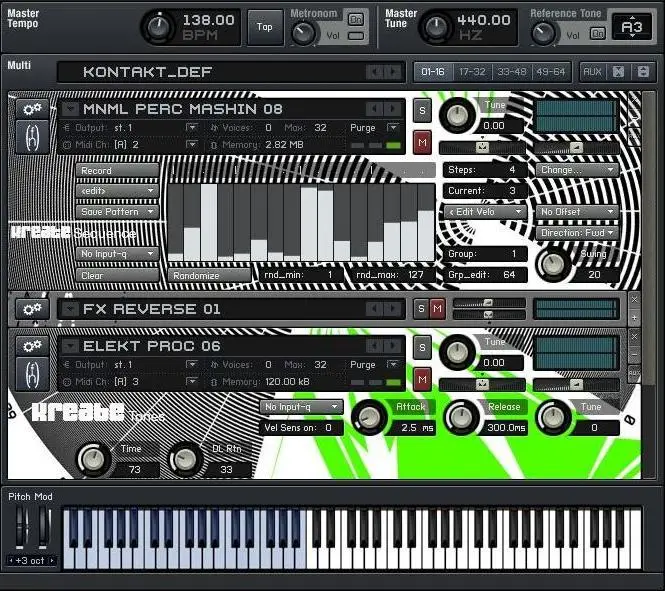Show the AUX channels view
Viewport: 665px width, 591px height.
pyautogui.click(x=592, y=72)
